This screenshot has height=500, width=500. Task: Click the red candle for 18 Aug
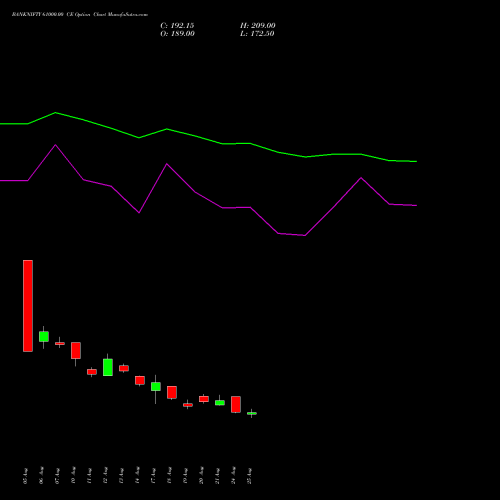click(x=172, y=392)
